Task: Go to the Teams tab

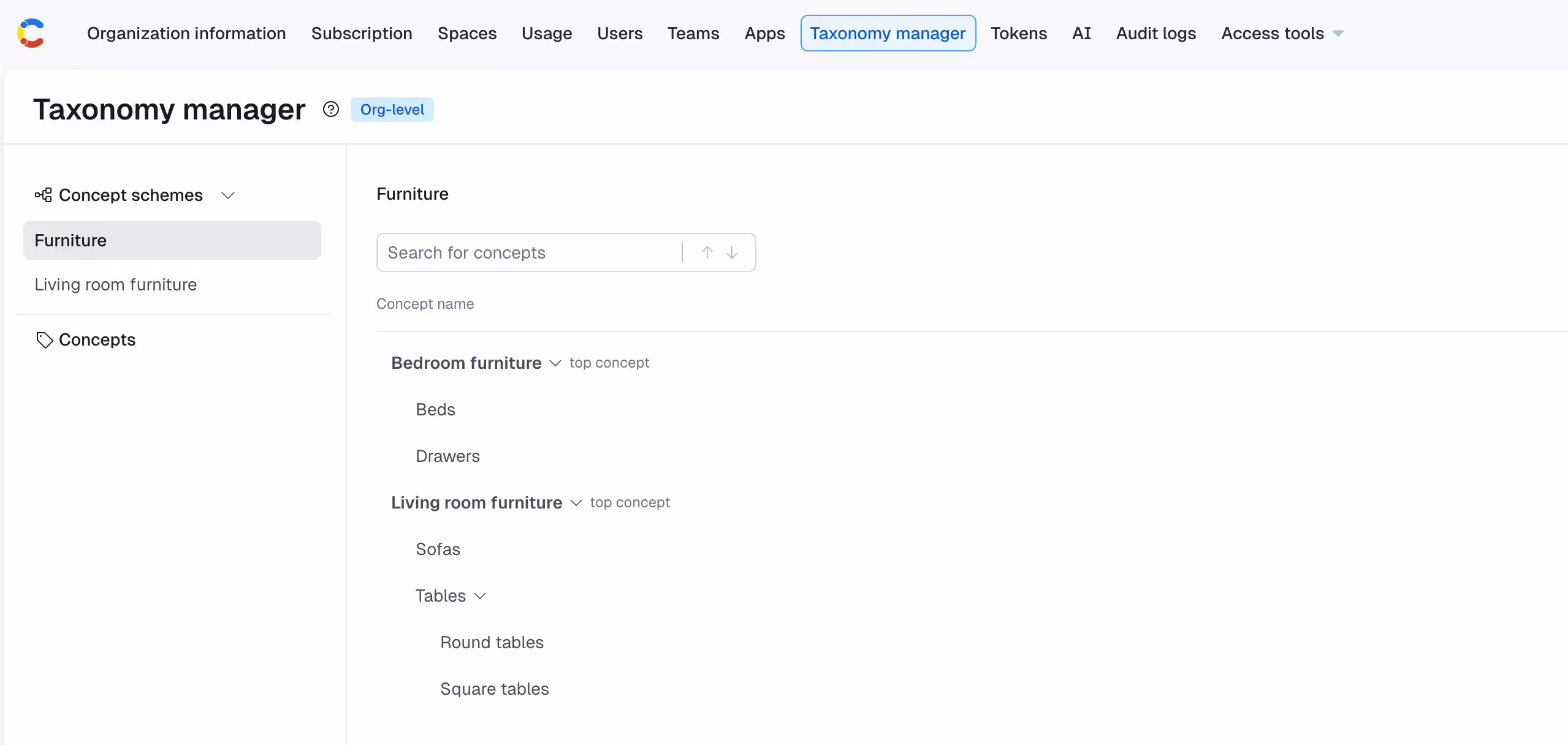Action: (693, 33)
